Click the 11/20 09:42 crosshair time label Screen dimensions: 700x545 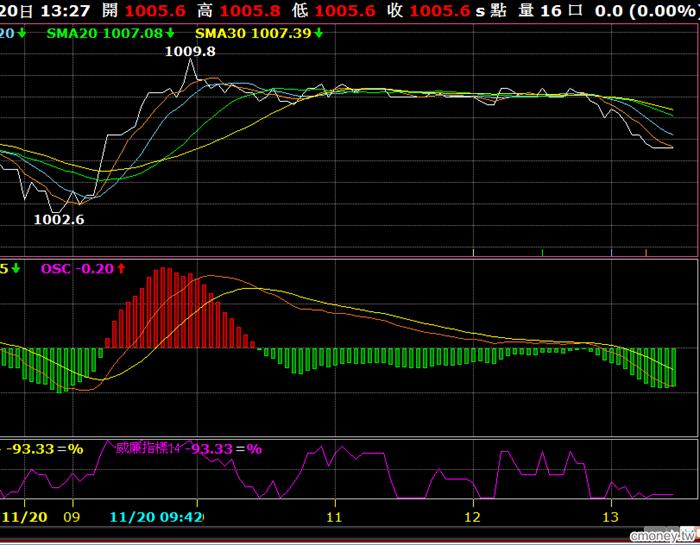[x=156, y=517]
